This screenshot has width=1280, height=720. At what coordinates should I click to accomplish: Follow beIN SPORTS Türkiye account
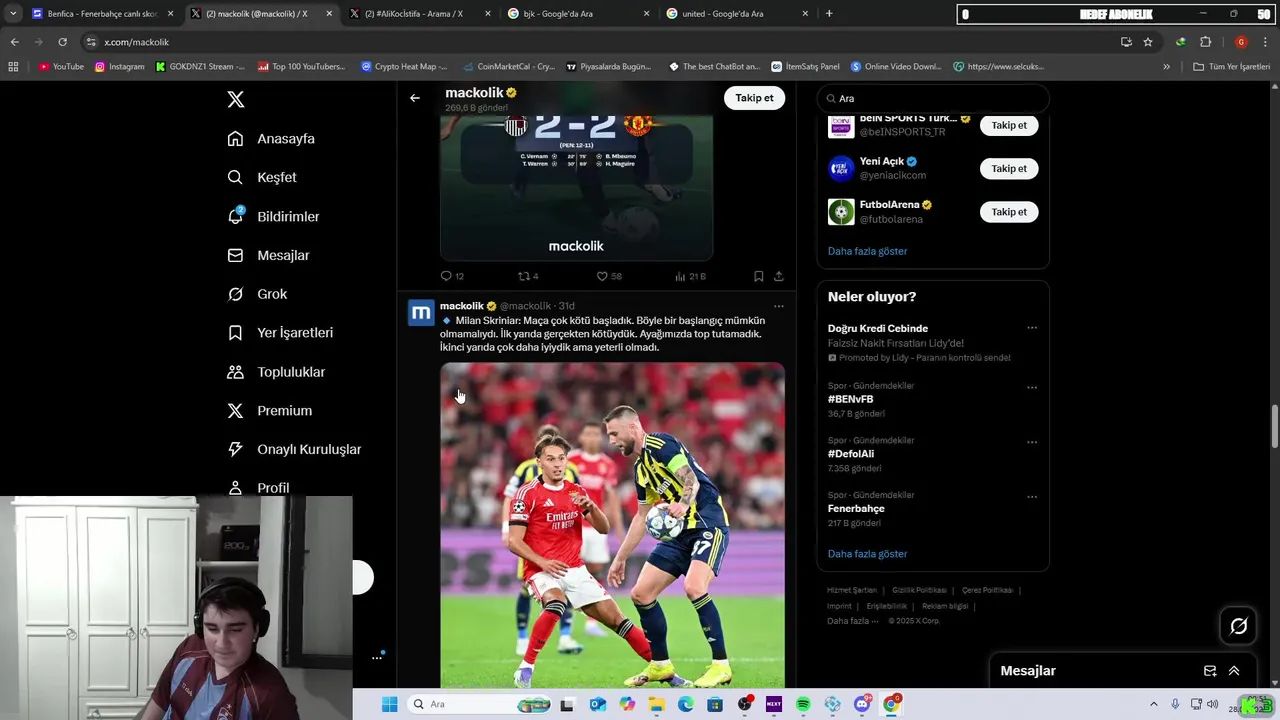pyautogui.click(x=1009, y=125)
